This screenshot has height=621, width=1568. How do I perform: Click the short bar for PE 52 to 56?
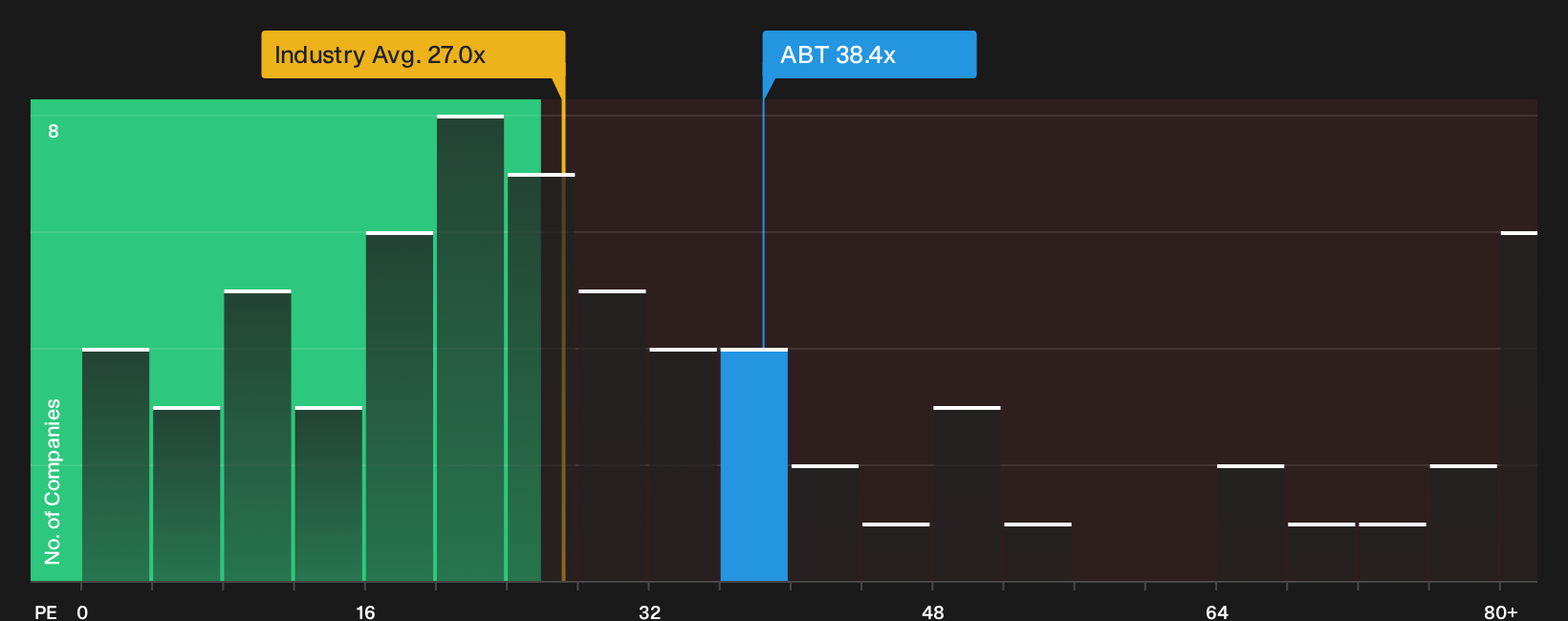[1038, 552]
